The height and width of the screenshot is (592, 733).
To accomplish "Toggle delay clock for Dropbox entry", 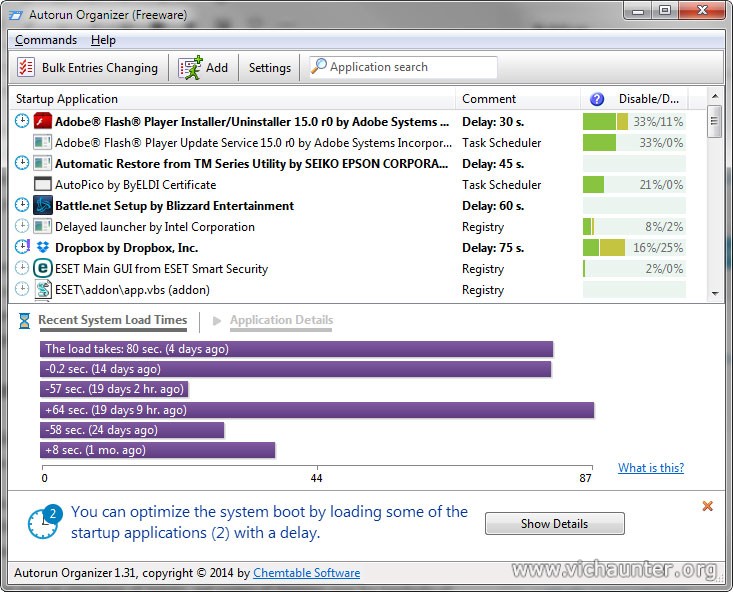I will tap(22, 246).
